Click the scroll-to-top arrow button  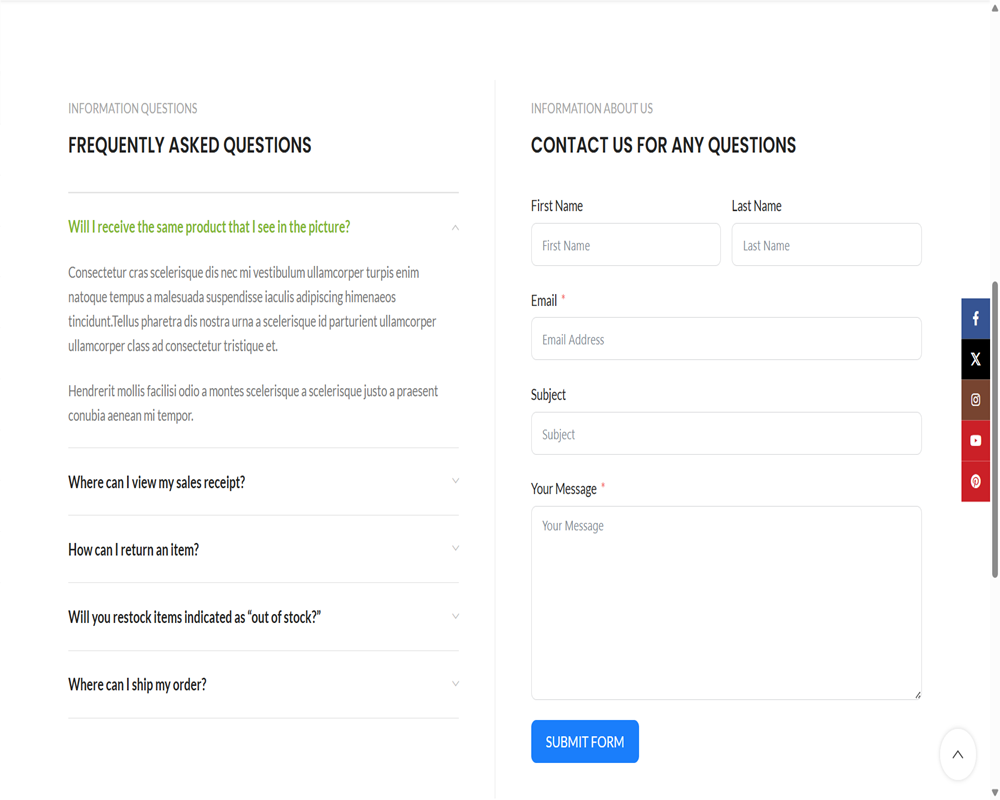pyautogui.click(x=957, y=754)
